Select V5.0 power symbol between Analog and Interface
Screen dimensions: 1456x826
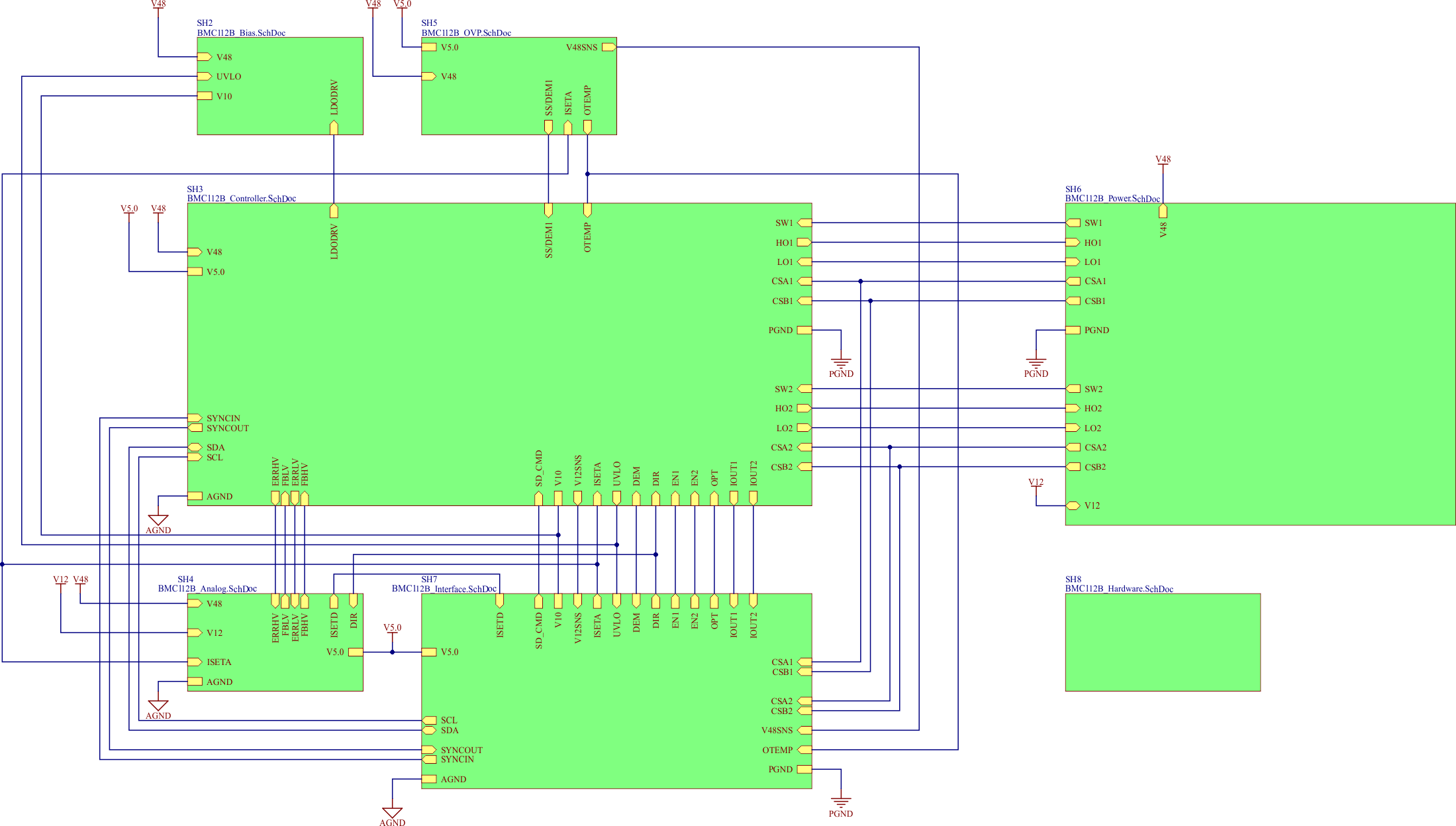[392, 629]
